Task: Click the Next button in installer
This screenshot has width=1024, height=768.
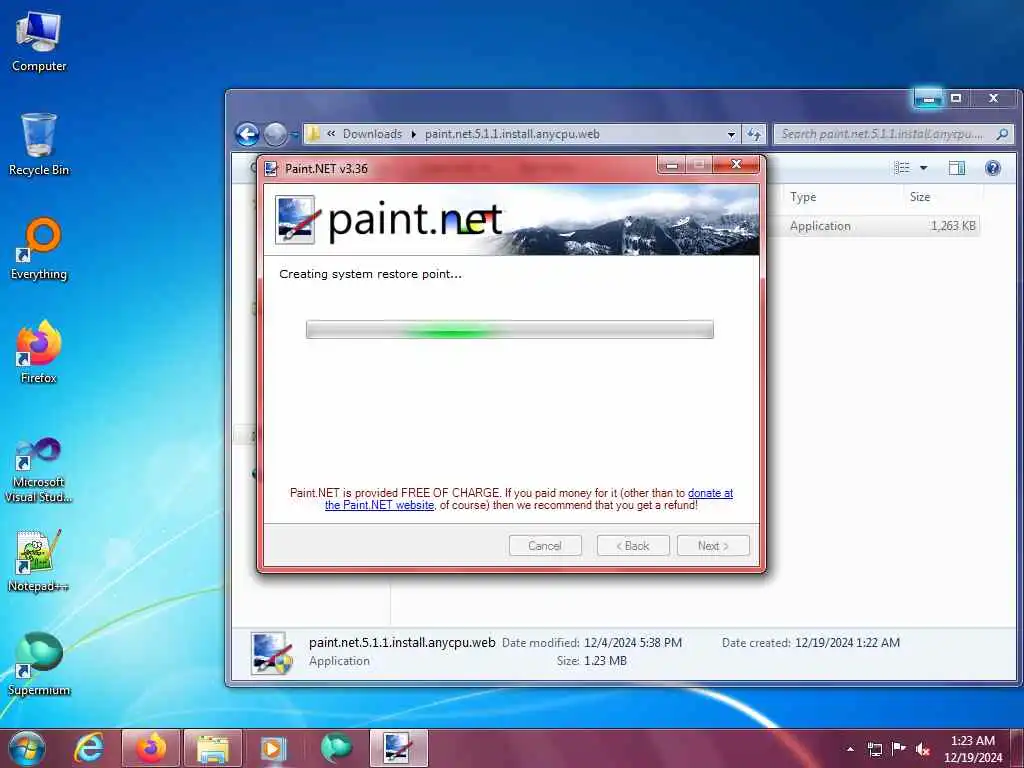Action: point(713,546)
